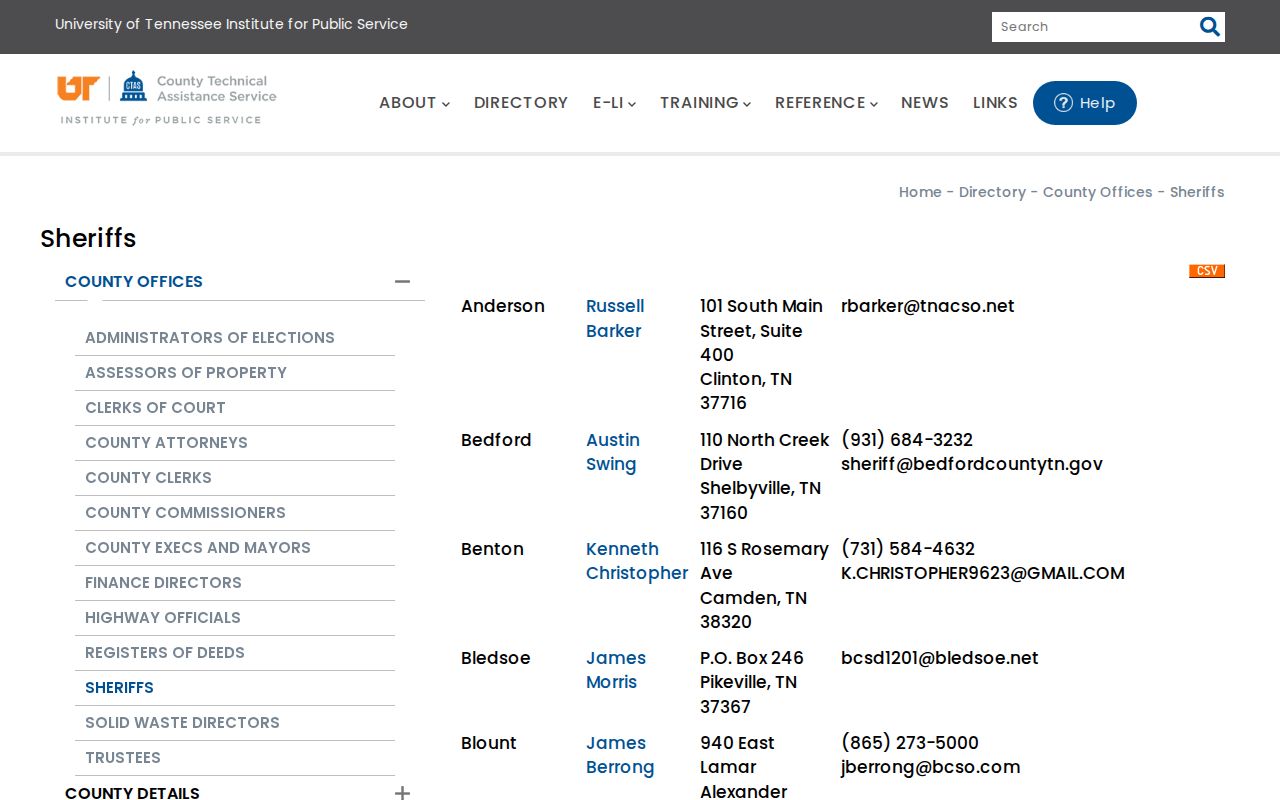Click email bcsd1201@bledsoe.net

[x=940, y=658]
